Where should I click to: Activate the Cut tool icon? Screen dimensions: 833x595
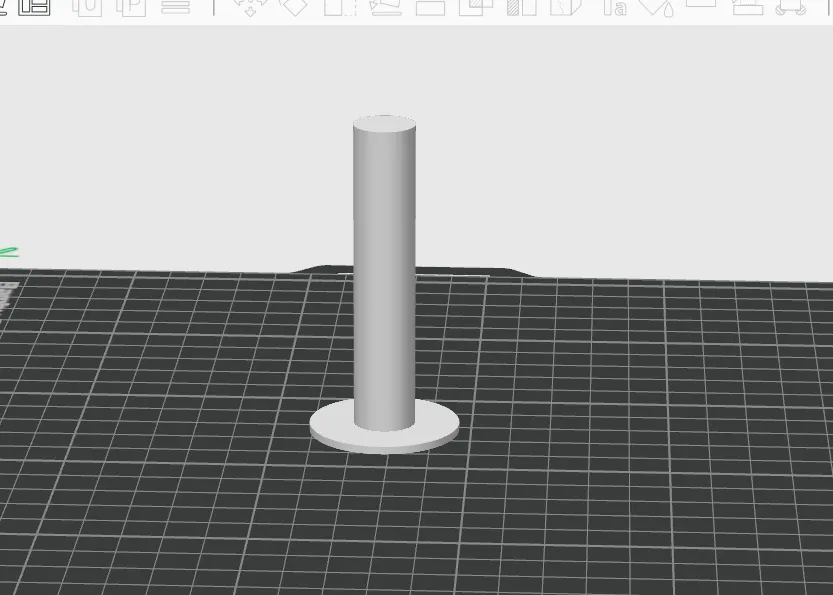click(x=430, y=6)
